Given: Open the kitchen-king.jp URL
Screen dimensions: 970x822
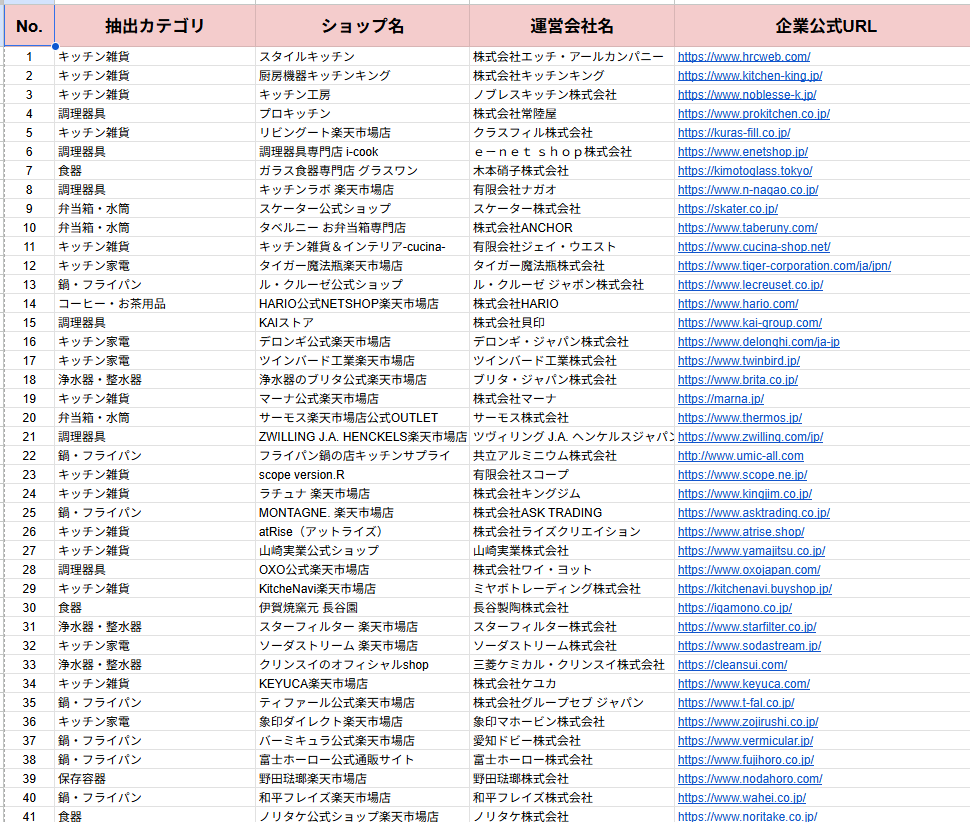Looking at the screenshot, I should point(750,75).
